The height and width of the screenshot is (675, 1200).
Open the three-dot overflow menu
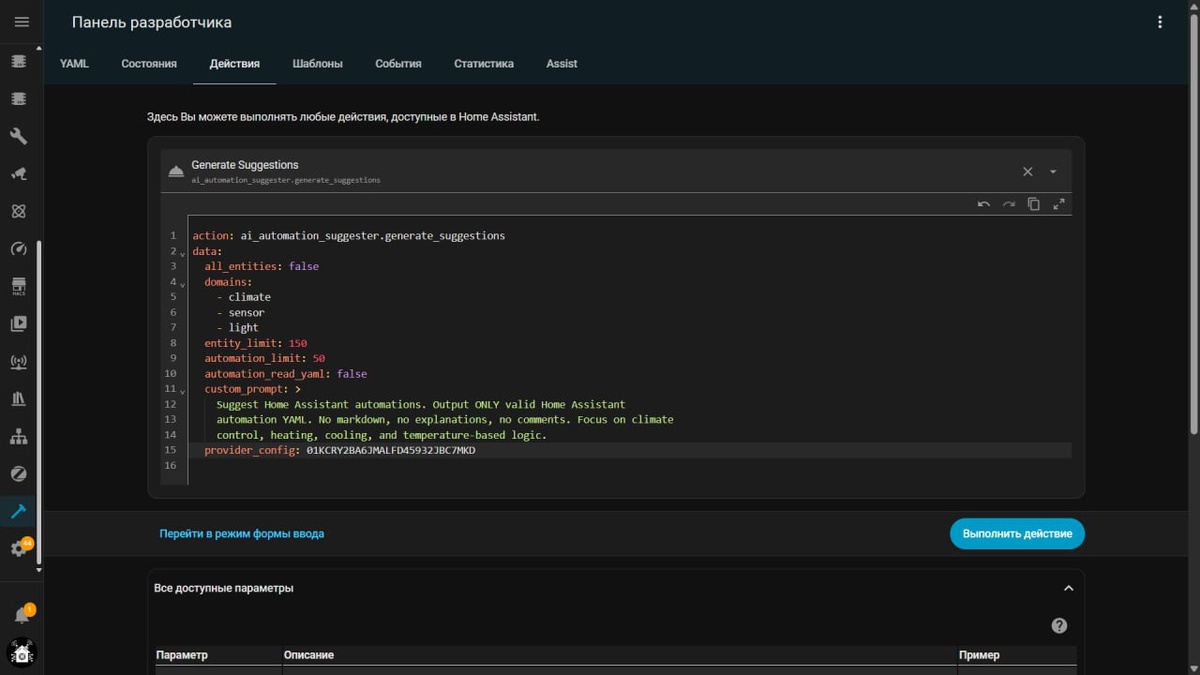pyautogui.click(x=1160, y=22)
